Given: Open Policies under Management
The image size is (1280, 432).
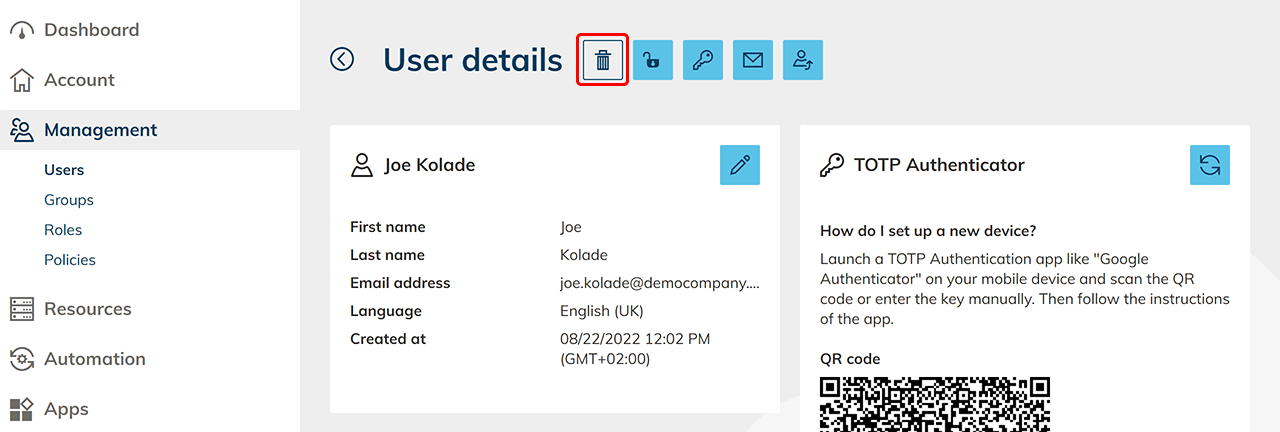Looking at the screenshot, I should click(70, 260).
